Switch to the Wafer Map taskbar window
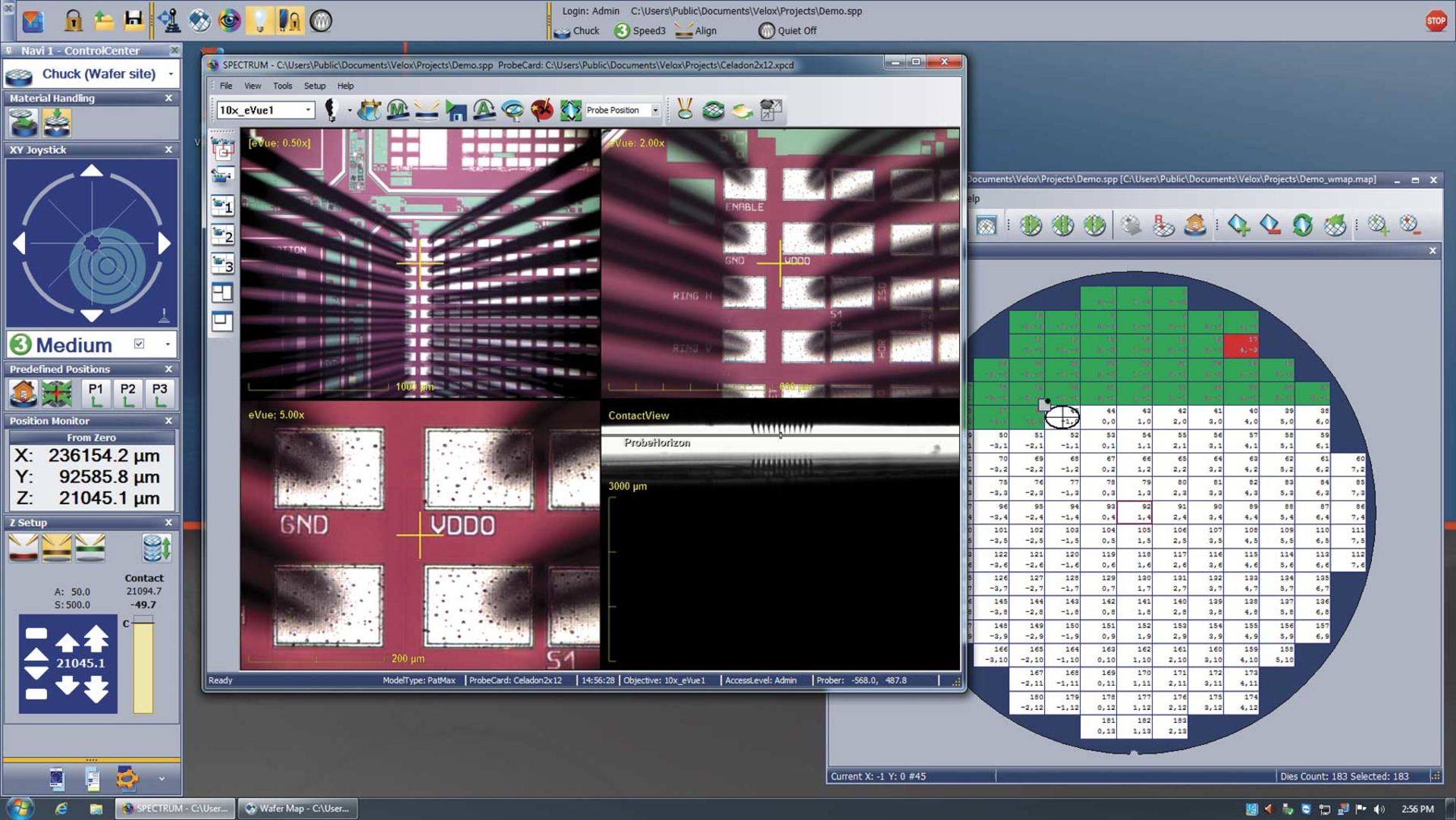Image resolution: width=1456 pixels, height=820 pixels. click(x=296, y=809)
